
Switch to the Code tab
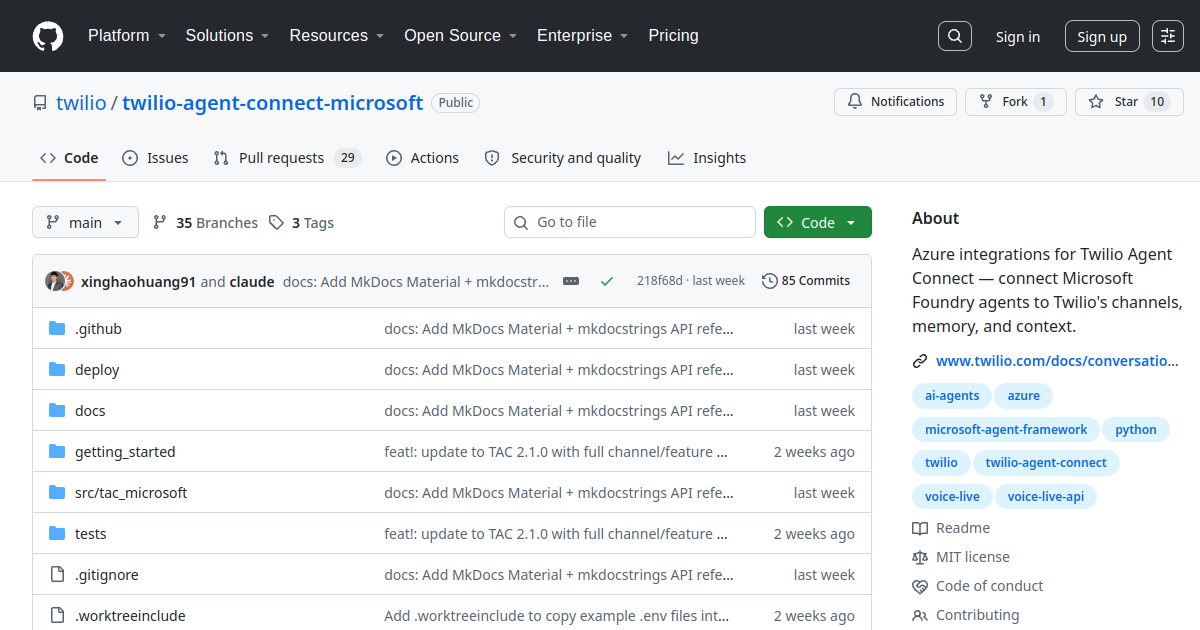69,158
